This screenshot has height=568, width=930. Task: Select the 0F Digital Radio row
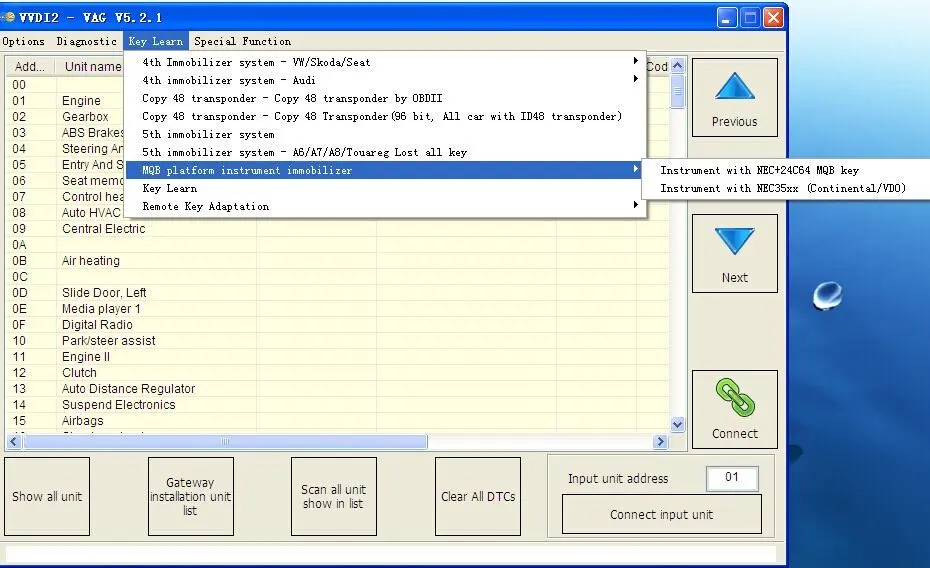point(338,325)
